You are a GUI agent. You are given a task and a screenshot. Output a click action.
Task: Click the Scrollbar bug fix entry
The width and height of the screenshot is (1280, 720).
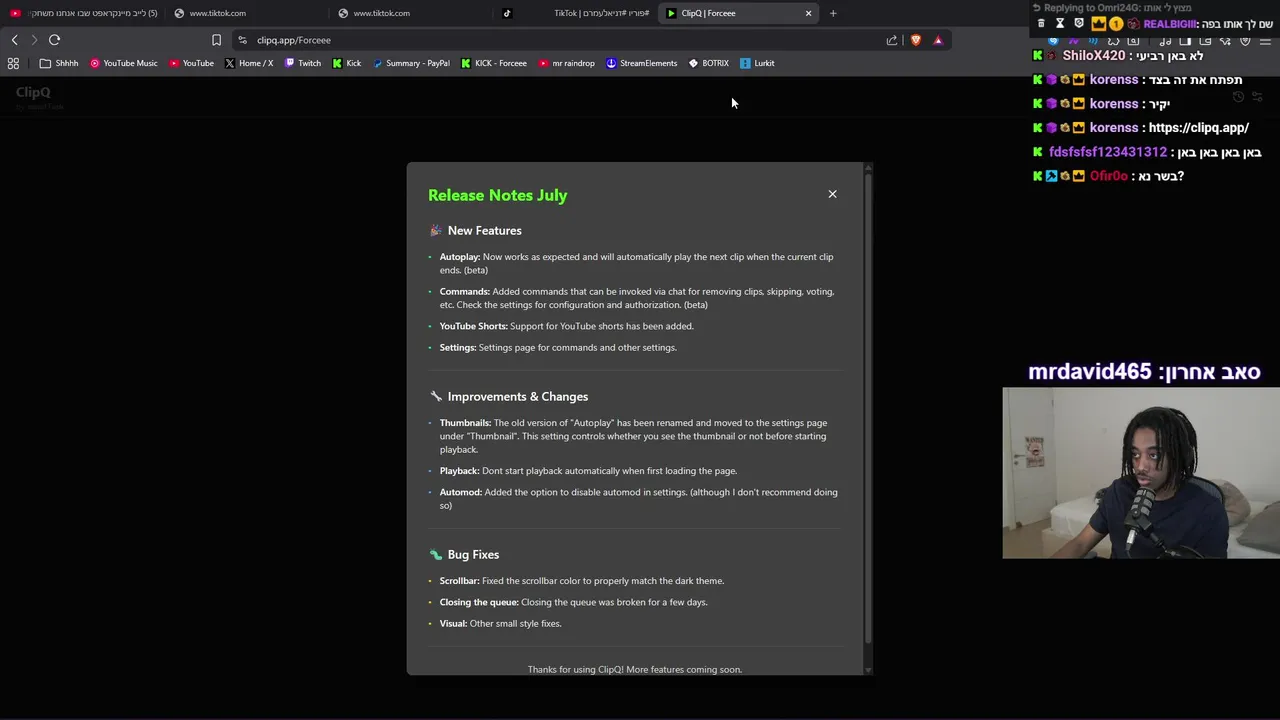582,581
